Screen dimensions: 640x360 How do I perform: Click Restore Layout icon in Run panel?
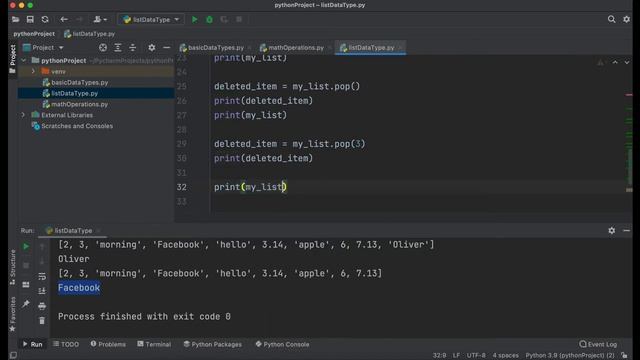point(26,284)
